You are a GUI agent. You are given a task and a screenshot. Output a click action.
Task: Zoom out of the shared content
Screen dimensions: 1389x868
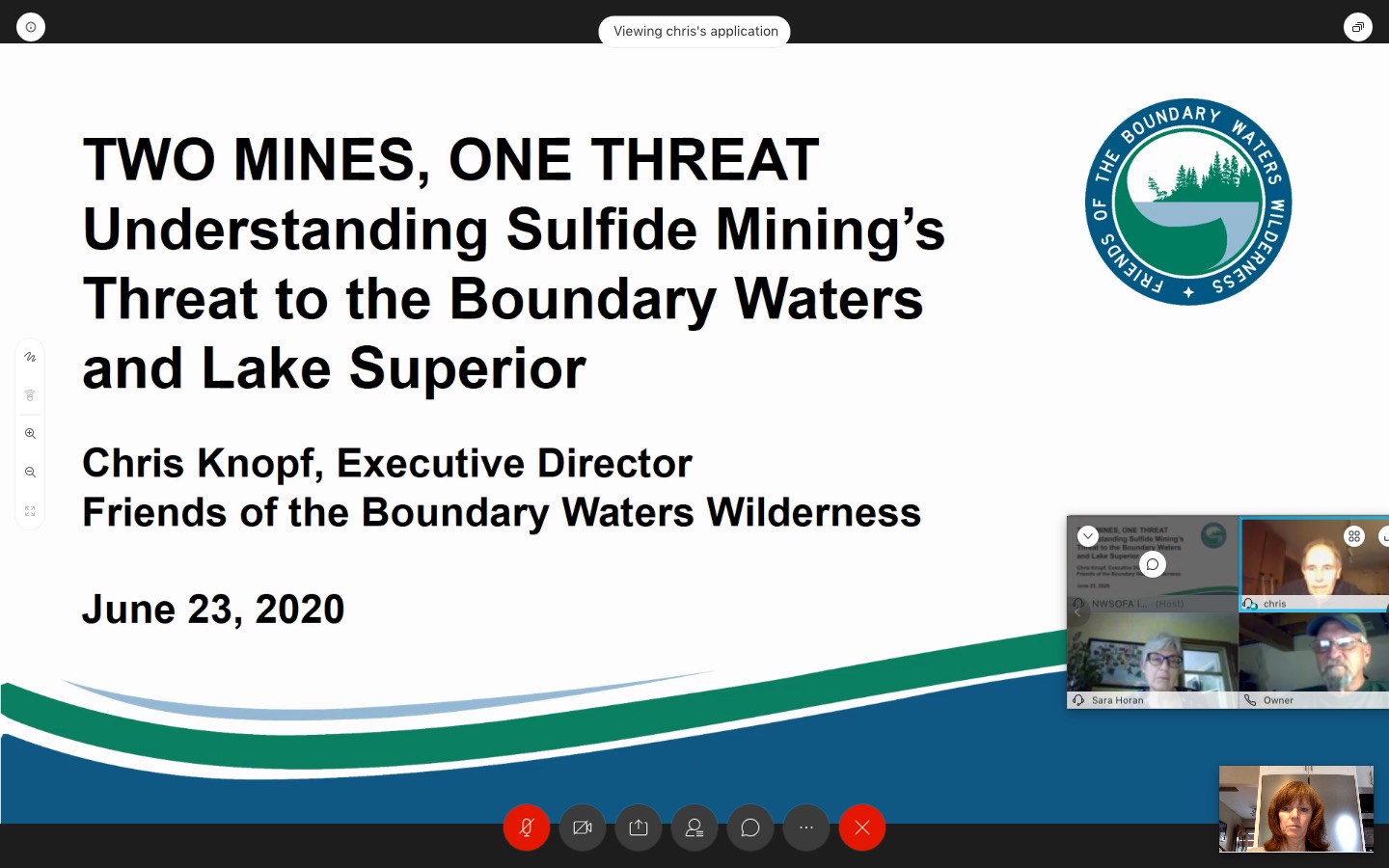[x=30, y=473]
